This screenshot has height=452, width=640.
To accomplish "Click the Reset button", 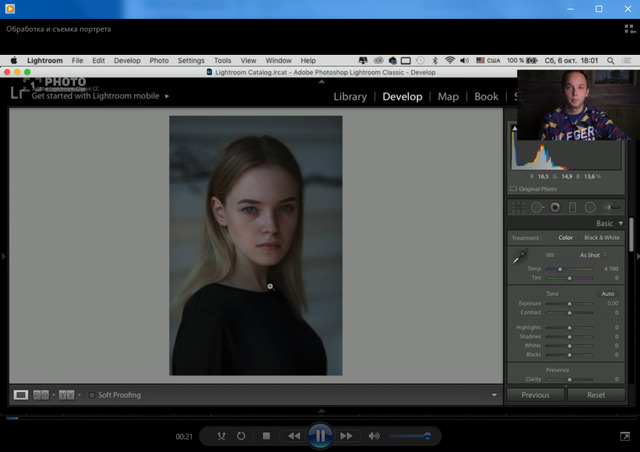I will tap(596, 395).
